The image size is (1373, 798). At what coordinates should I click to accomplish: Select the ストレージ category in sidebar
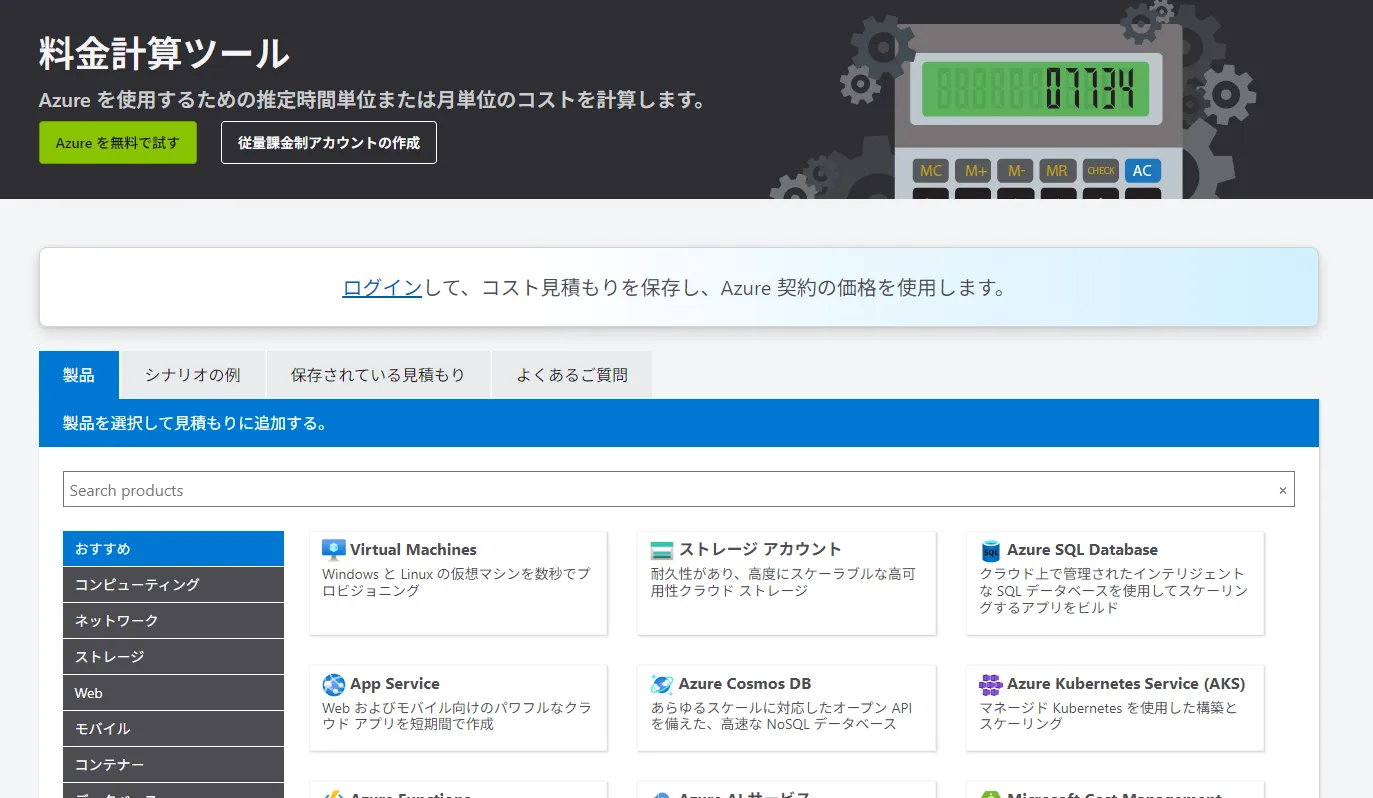click(173, 656)
